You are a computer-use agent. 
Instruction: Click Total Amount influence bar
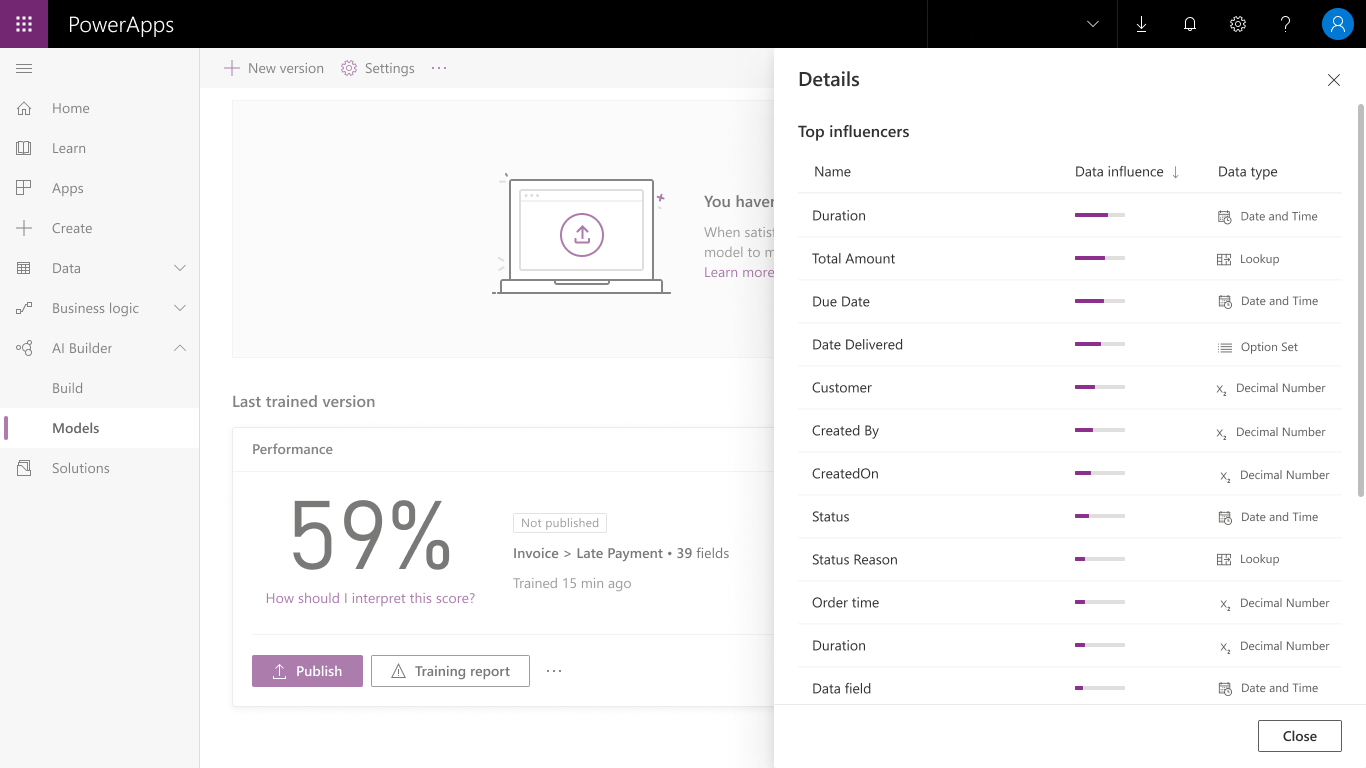pyautogui.click(x=1100, y=258)
